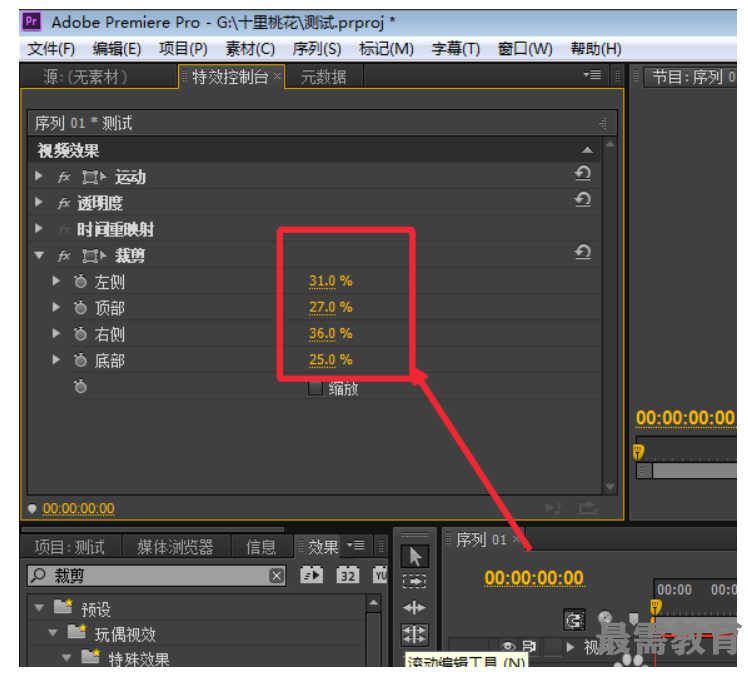The width and height of the screenshot is (748, 678).
Task: Reset the 运动 effect
Action: coord(582,173)
